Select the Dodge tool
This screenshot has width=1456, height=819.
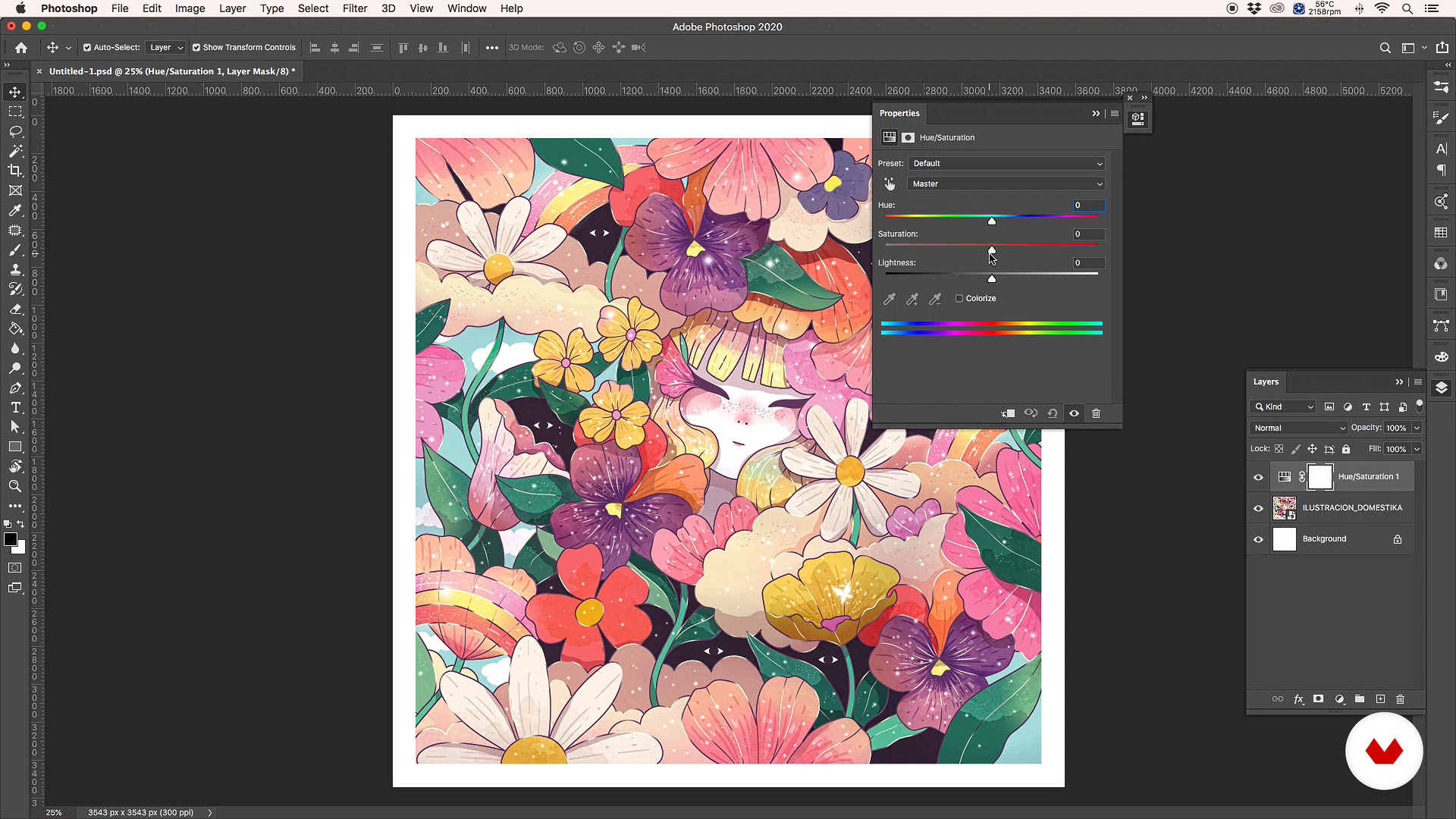pos(15,368)
